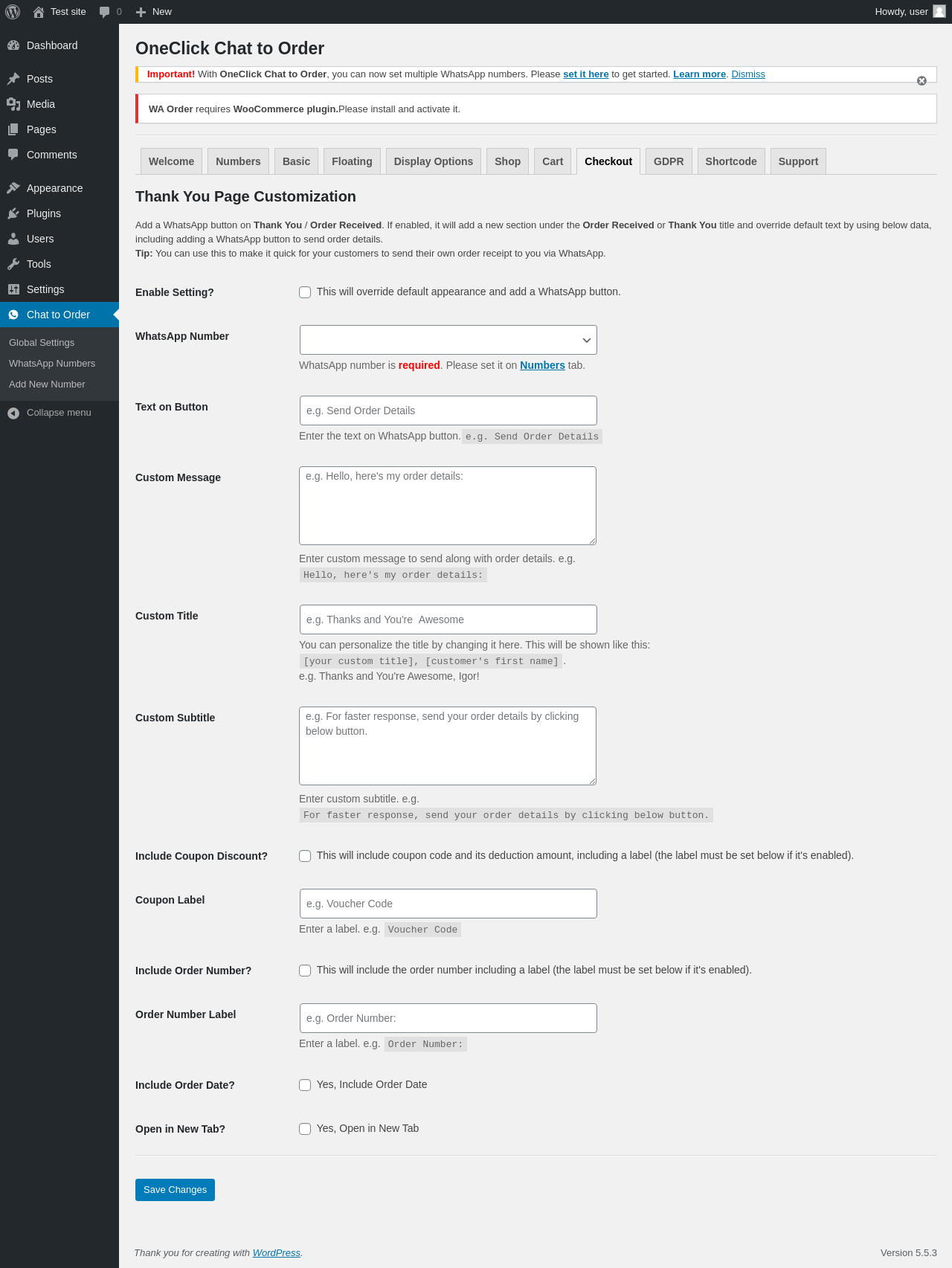
Task: Focus the Custom Subtitle textarea
Action: pos(448,746)
